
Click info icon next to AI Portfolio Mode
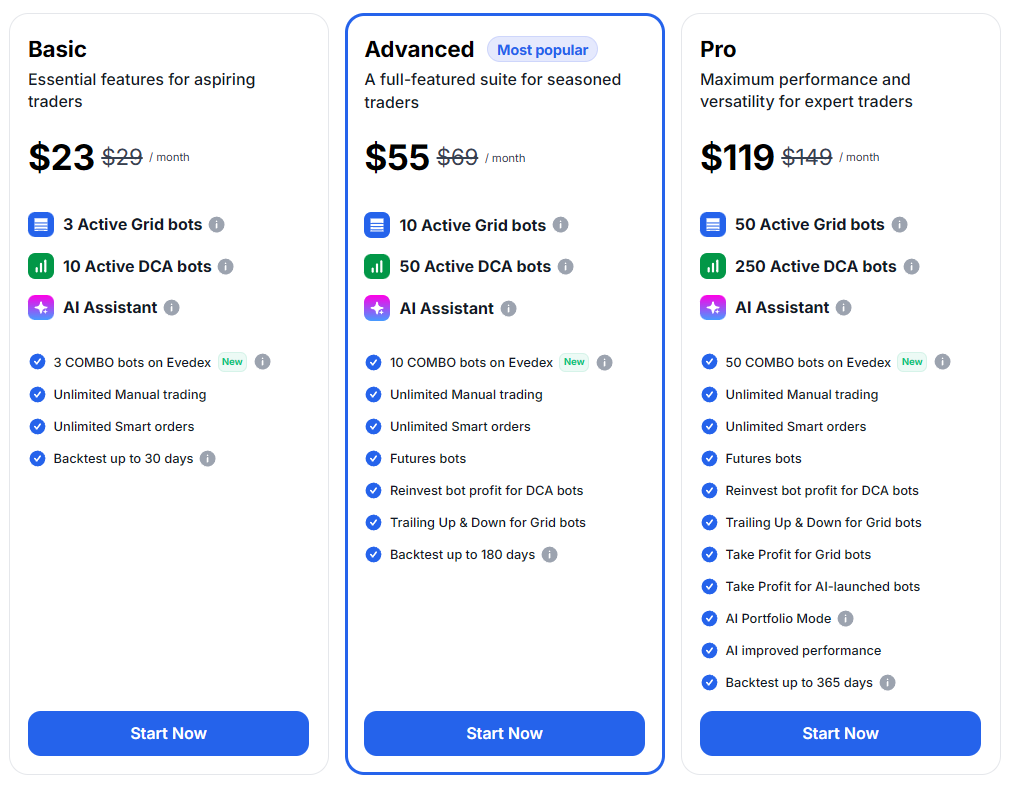point(846,619)
